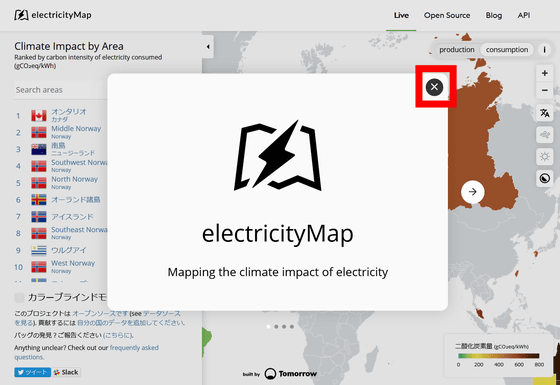This screenshot has height=385, width=560.
Task: Jump to last onboarding pagination dot
Action: (x=292, y=326)
